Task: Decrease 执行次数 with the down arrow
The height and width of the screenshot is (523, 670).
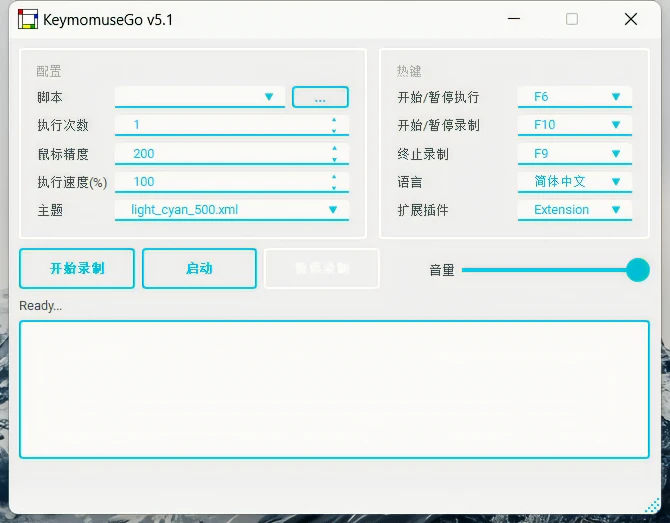Action: [334, 130]
